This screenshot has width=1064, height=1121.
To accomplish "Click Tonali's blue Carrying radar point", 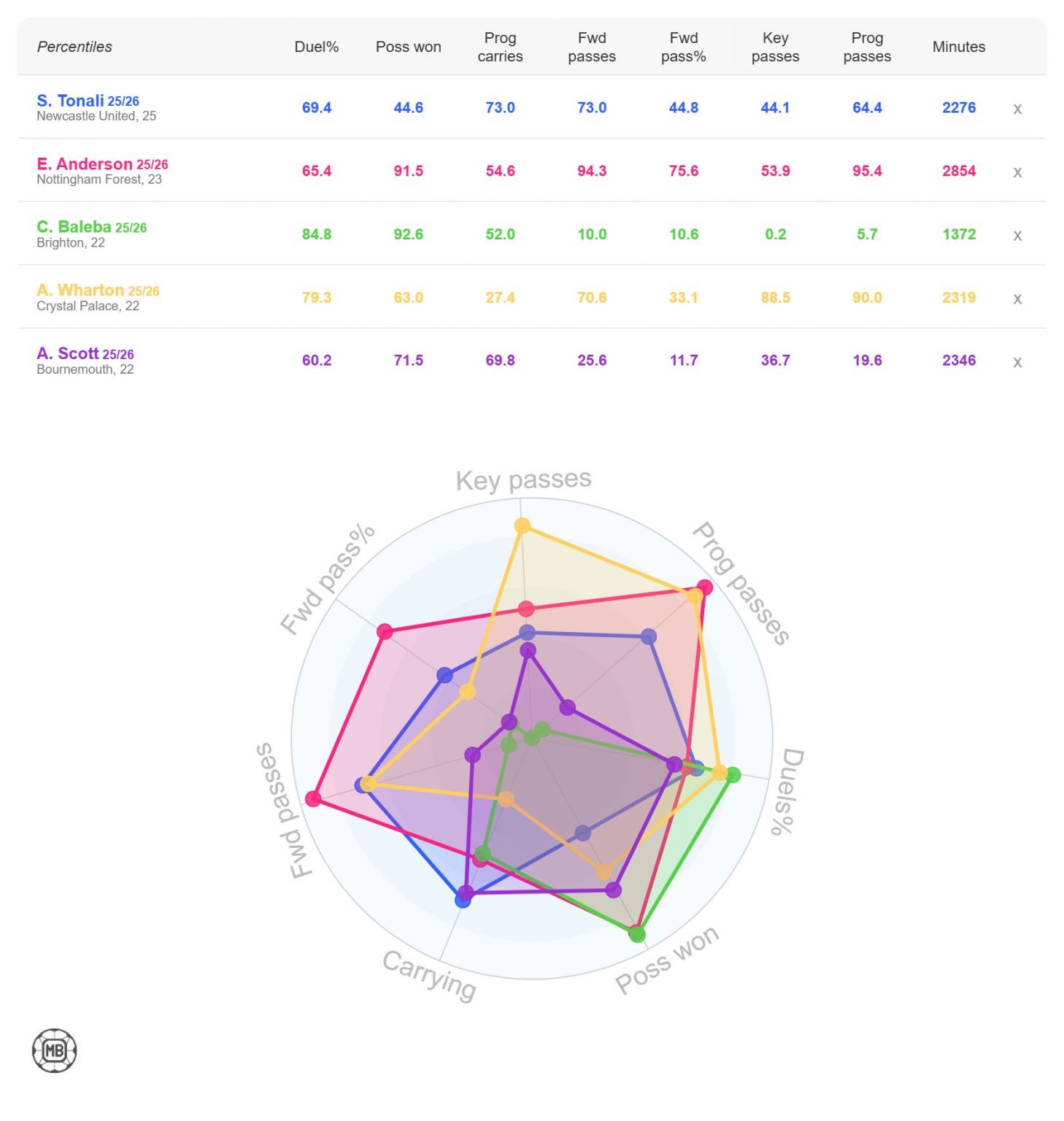I will (463, 900).
